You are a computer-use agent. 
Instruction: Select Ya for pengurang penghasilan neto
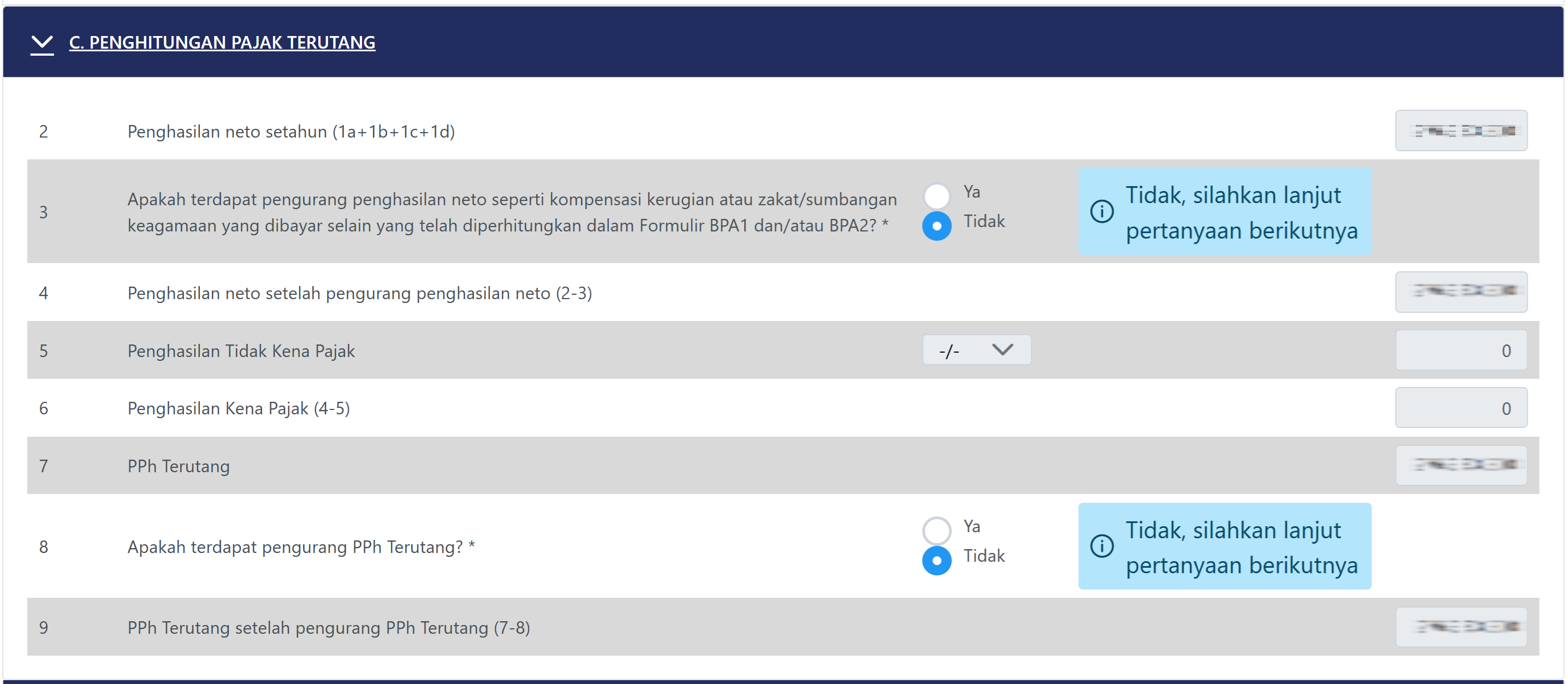pos(936,195)
